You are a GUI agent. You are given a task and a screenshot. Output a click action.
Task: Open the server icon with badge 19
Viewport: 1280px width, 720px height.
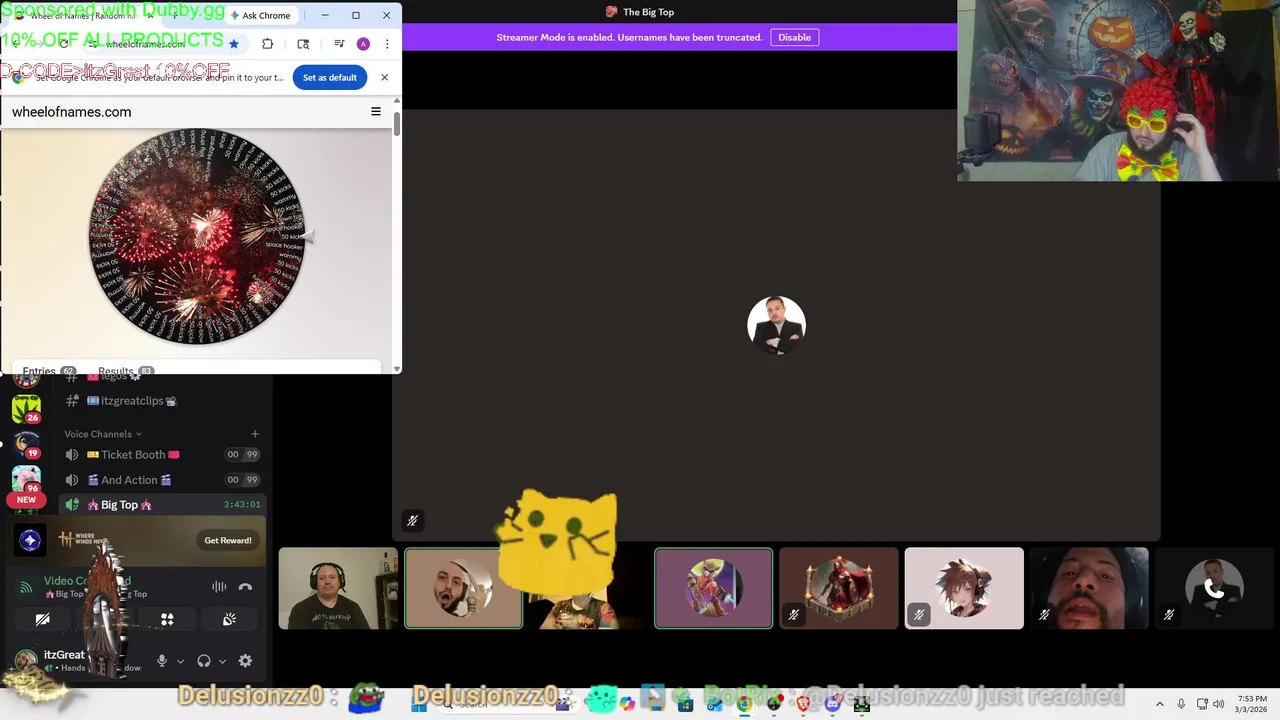point(27,445)
